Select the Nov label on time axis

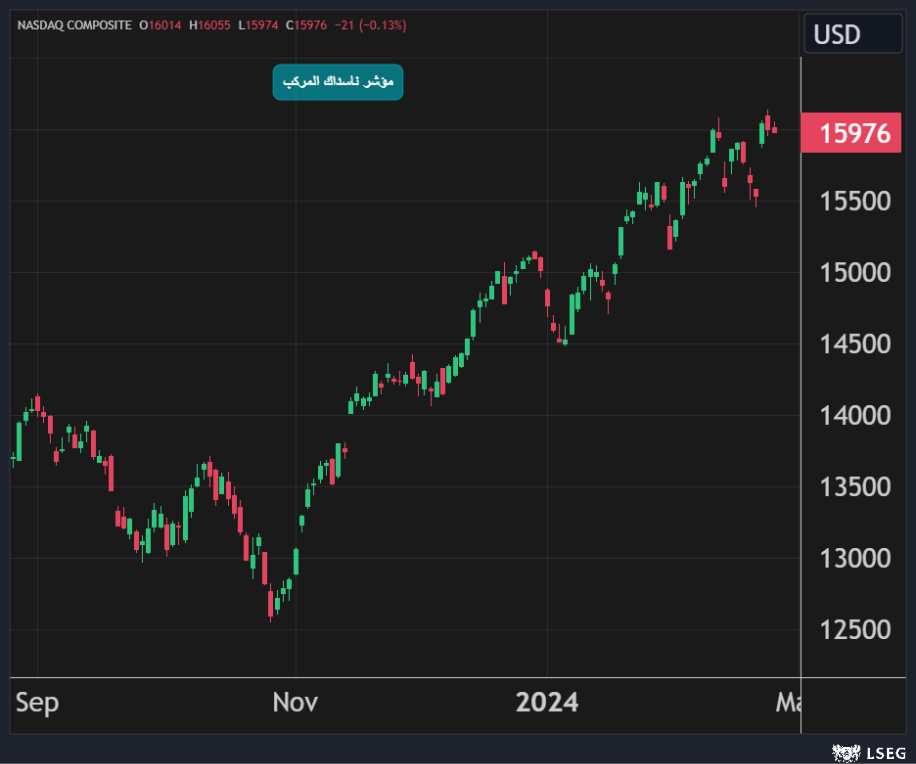(295, 703)
